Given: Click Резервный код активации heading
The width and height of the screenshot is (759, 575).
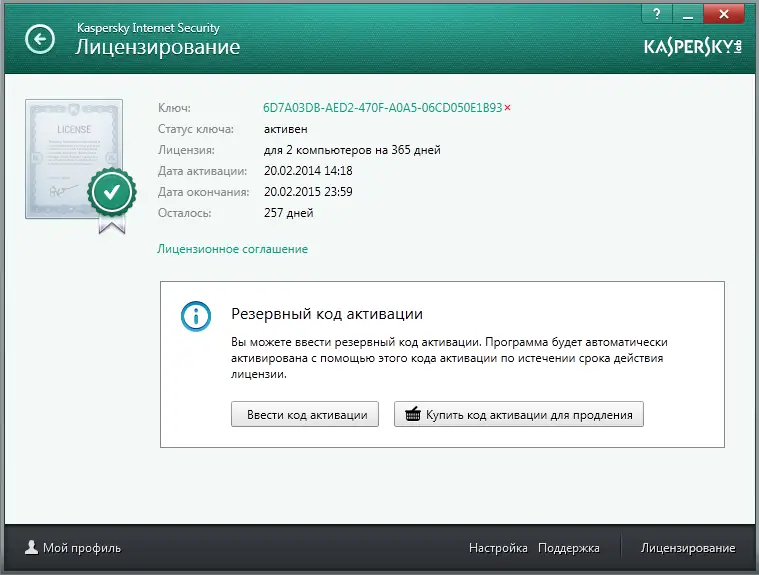Looking at the screenshot, I should click(327, 314).
